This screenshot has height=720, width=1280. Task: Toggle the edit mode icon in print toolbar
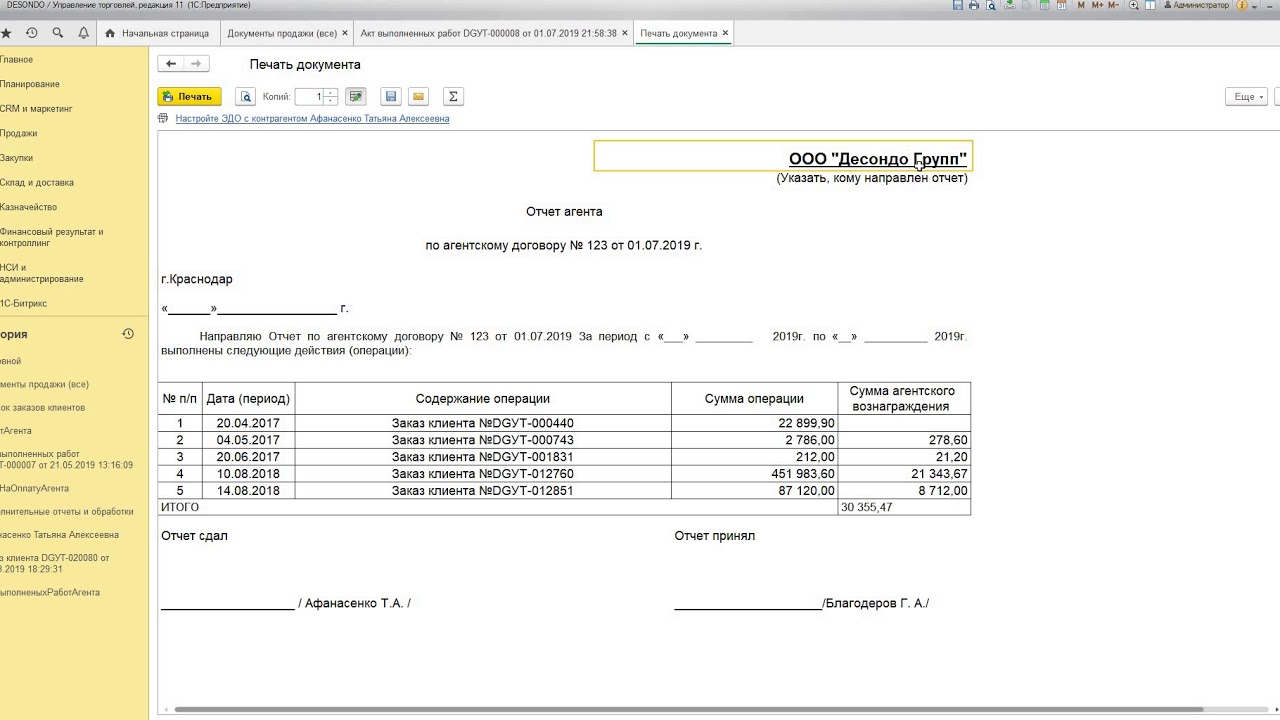coord(355,97)
